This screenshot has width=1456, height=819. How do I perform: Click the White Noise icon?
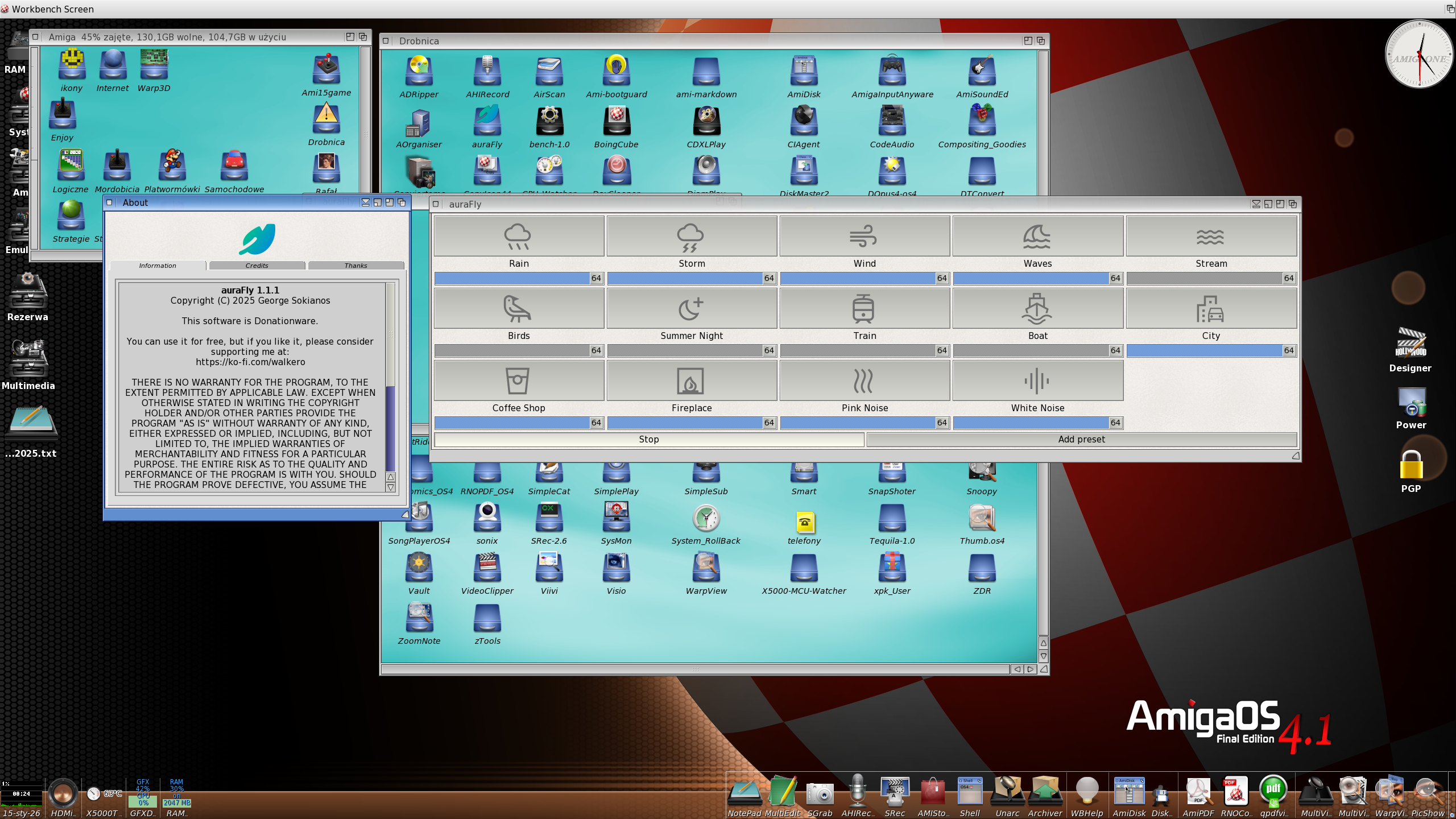click(x=1037, y=380)
